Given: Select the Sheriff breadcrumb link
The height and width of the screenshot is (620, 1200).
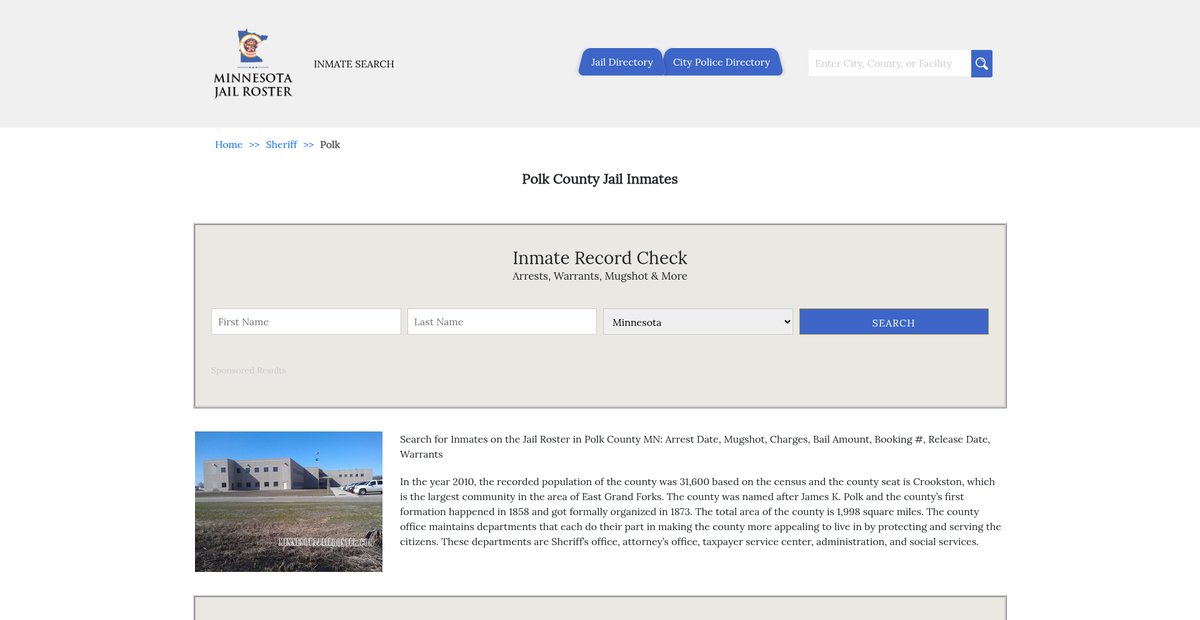Looking at the screenshot, I should tap(281, 145).
